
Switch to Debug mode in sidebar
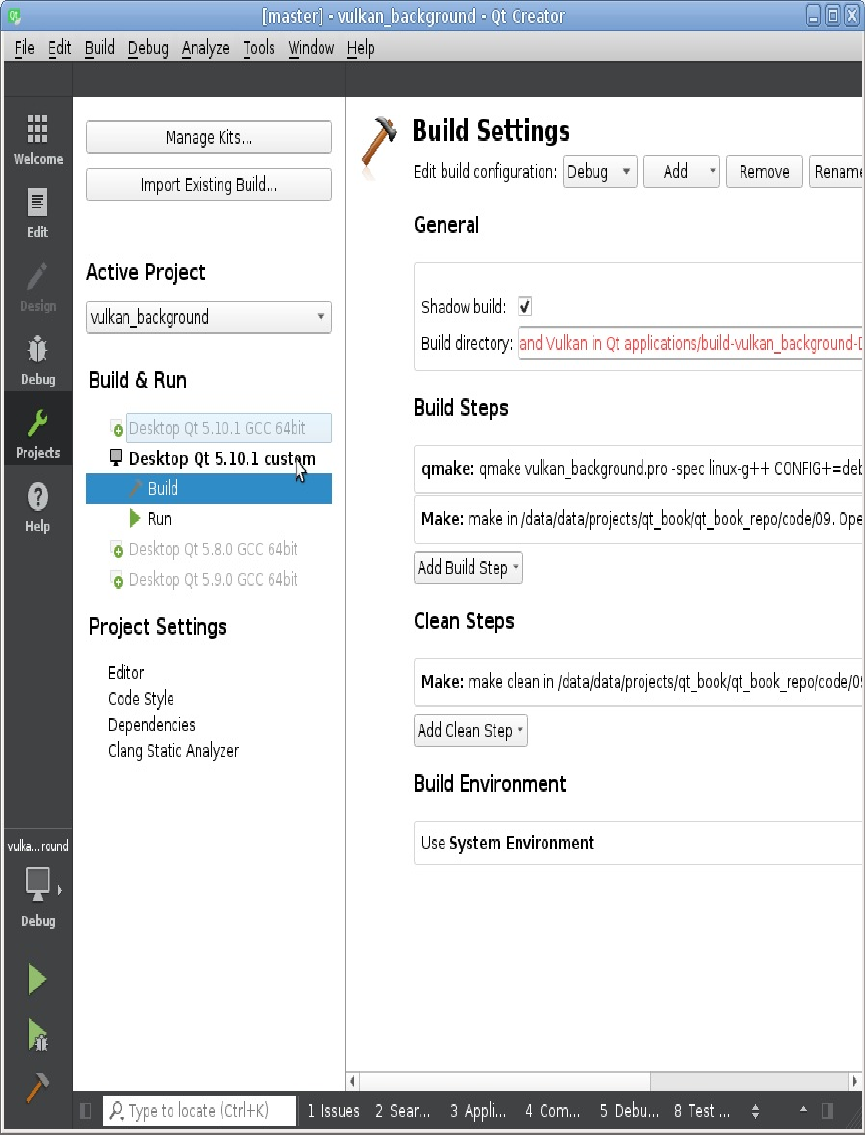click(38, 360)
